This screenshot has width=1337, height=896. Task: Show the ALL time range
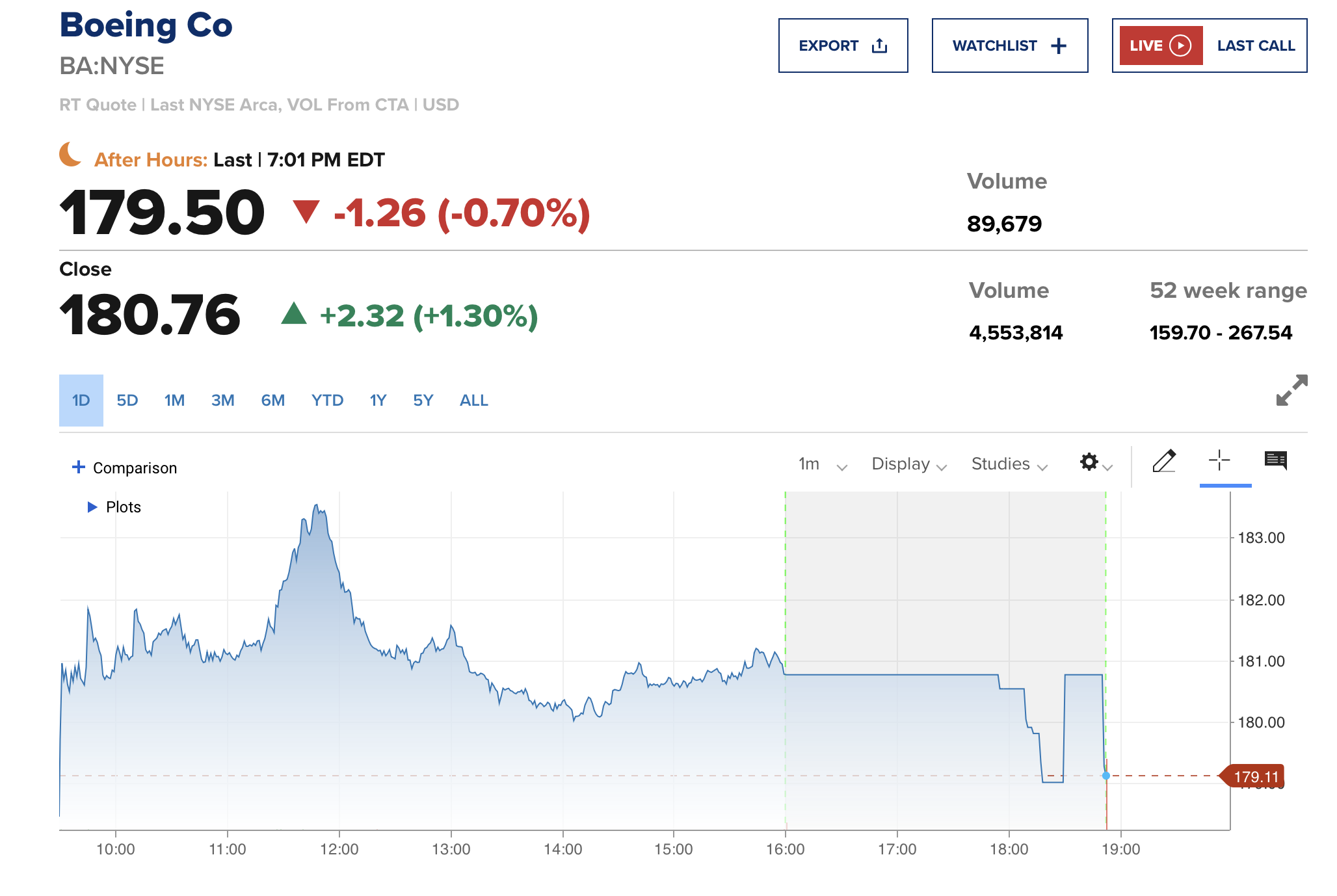(x=473, y=401)
